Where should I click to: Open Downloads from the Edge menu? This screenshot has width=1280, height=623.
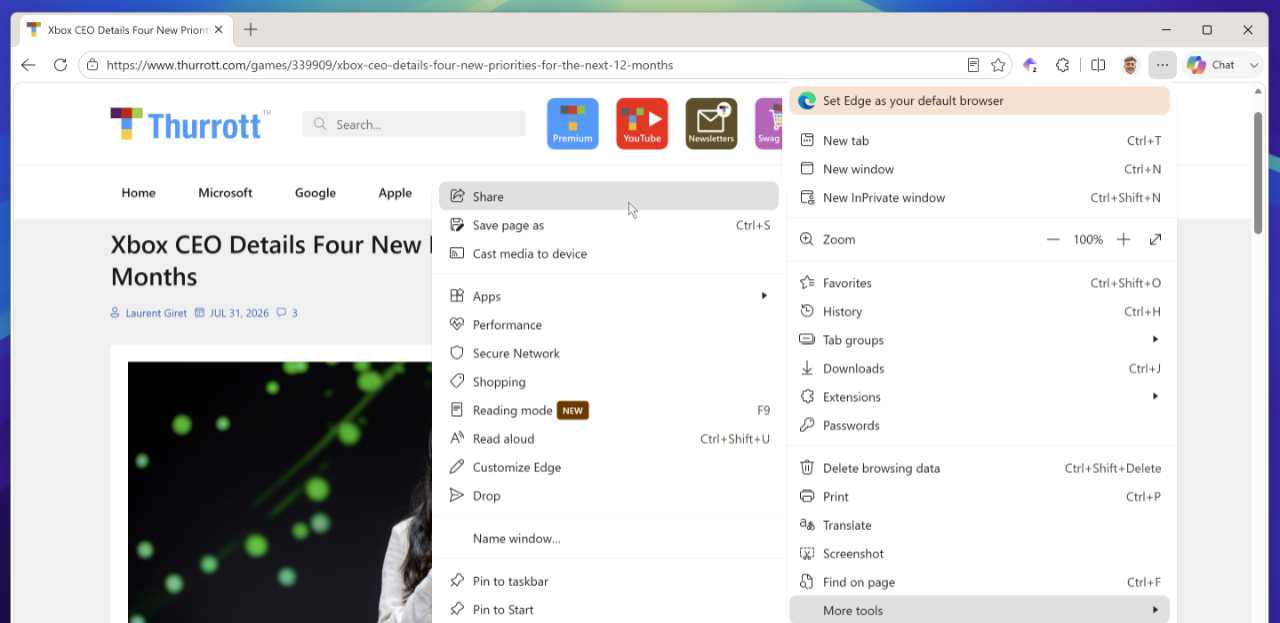coord(979,368)
